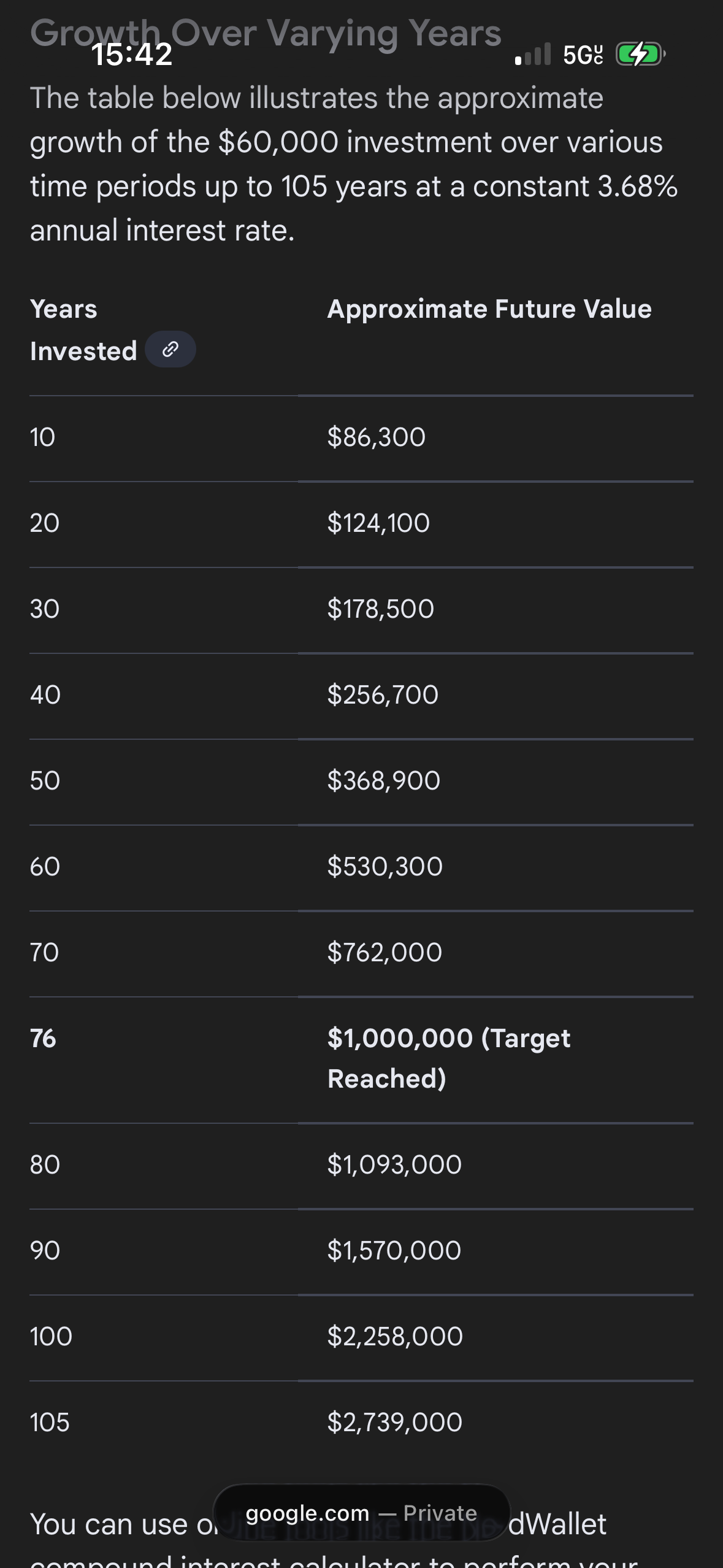Viewport: 723px width, 1568px height.
Task: Tap the $1,570,000 future value cell
Action: click(394, 1250)
